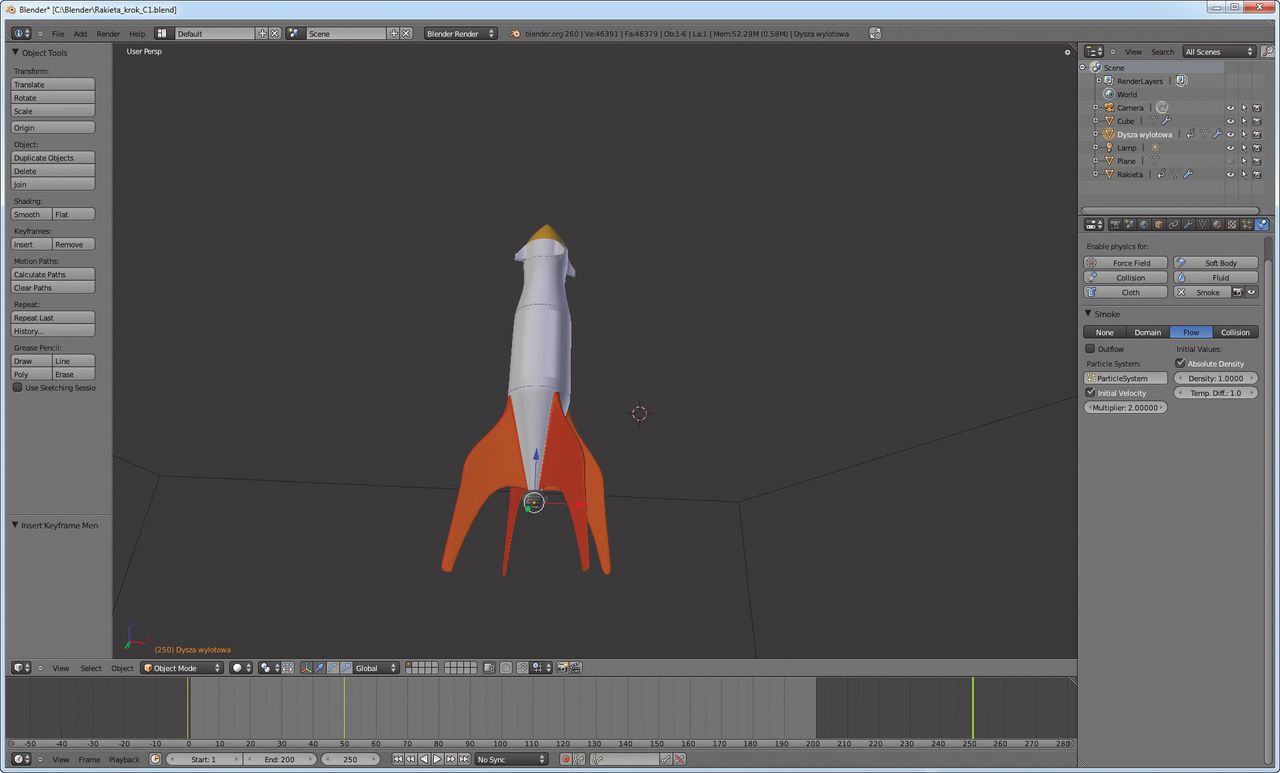Open the Object properties cube icon
Screen dimensions: 1280x773
coord(1158,224)
